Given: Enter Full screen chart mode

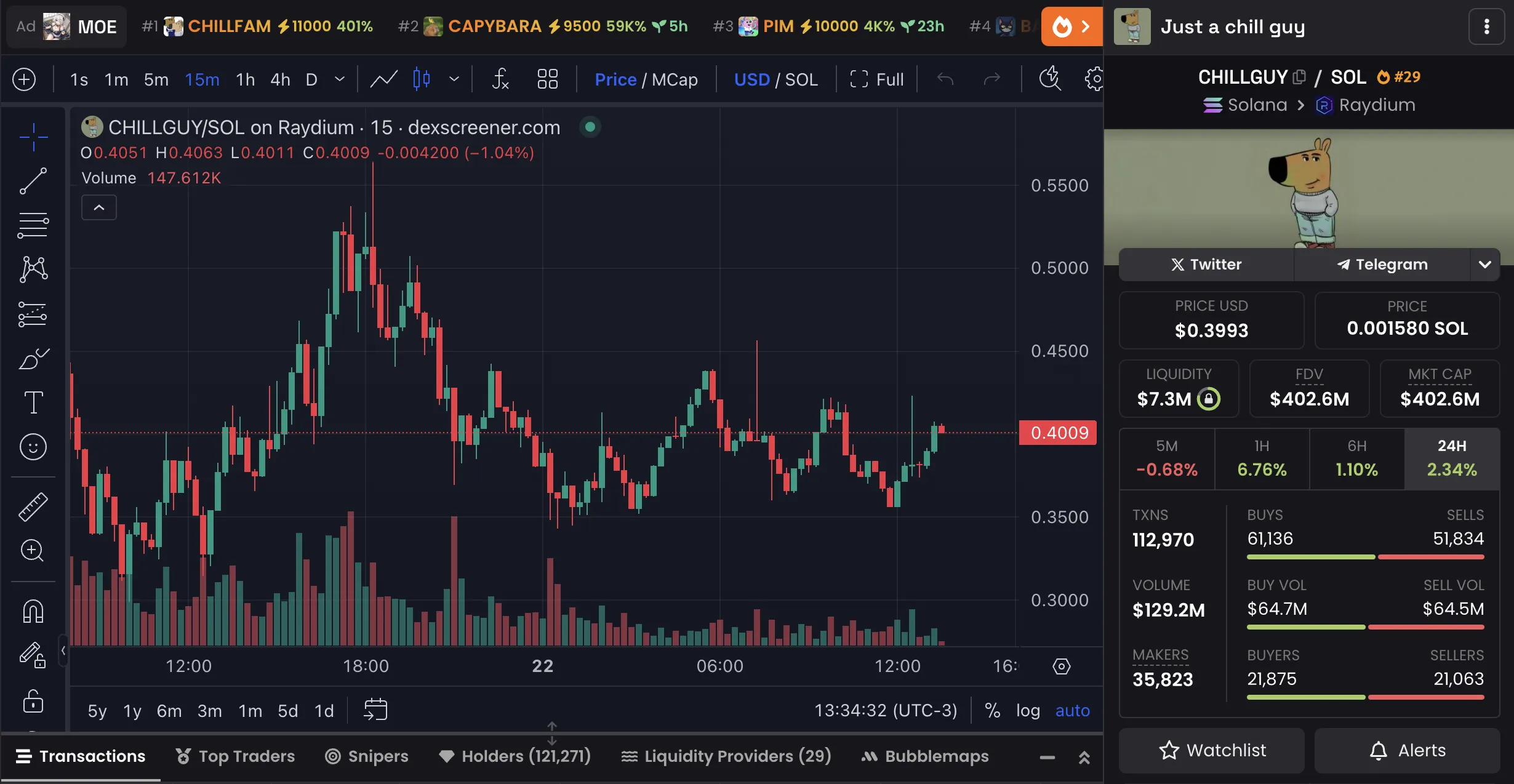Looking at the screenshot, I should pos(877,79).
